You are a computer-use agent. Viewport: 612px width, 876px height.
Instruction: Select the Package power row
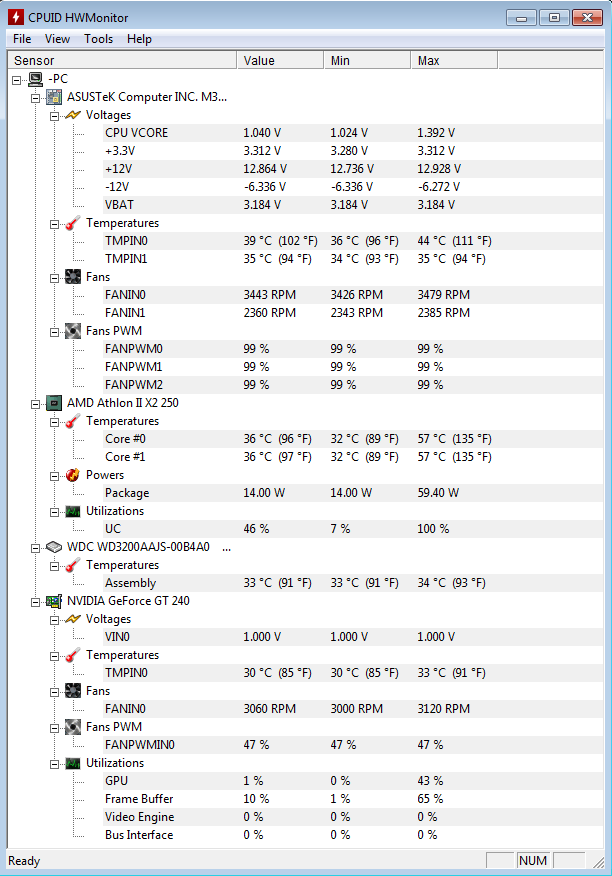(353, 493)
